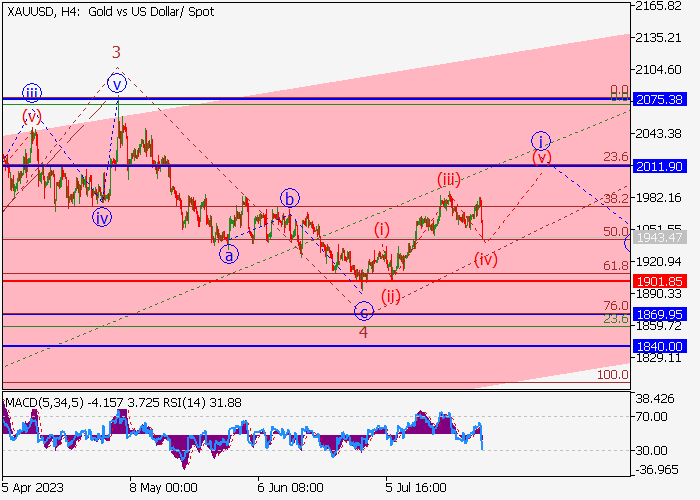Viewport: 700px width, 500px height.
Task: Select the red (iv) wave label
Action: 486,259
